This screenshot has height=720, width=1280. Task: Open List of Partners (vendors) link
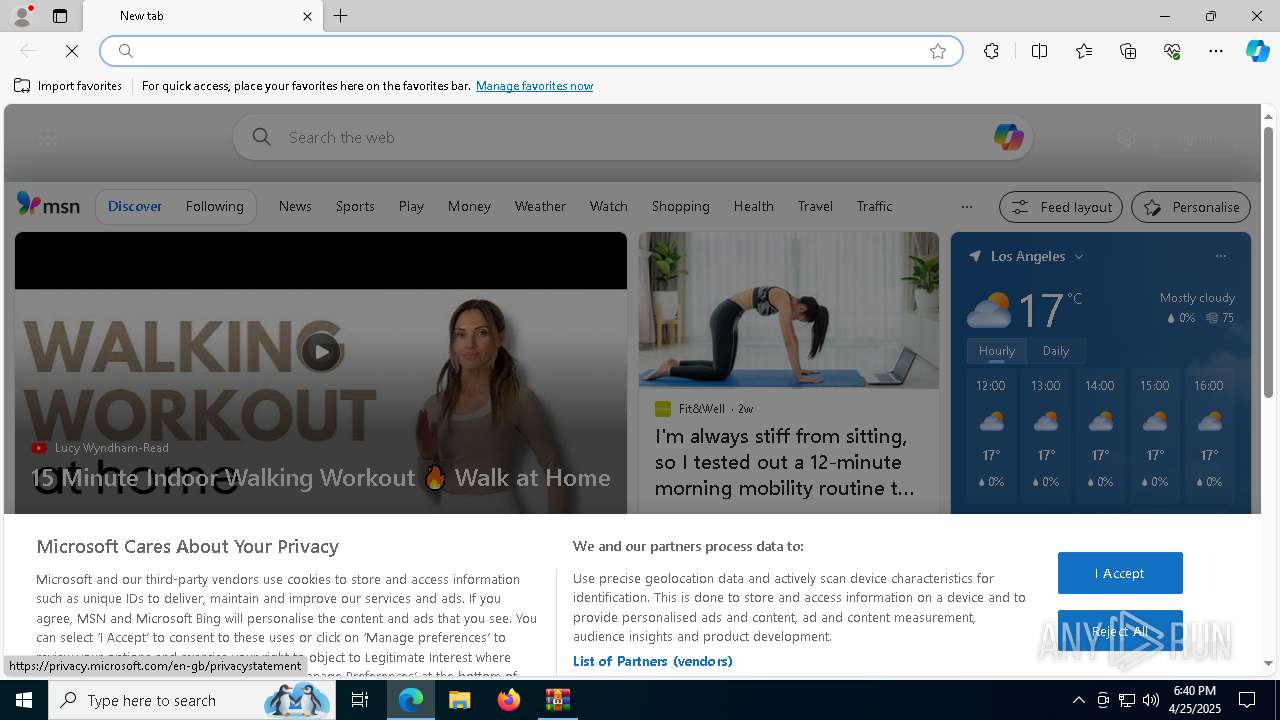click(x=652, y=661)
